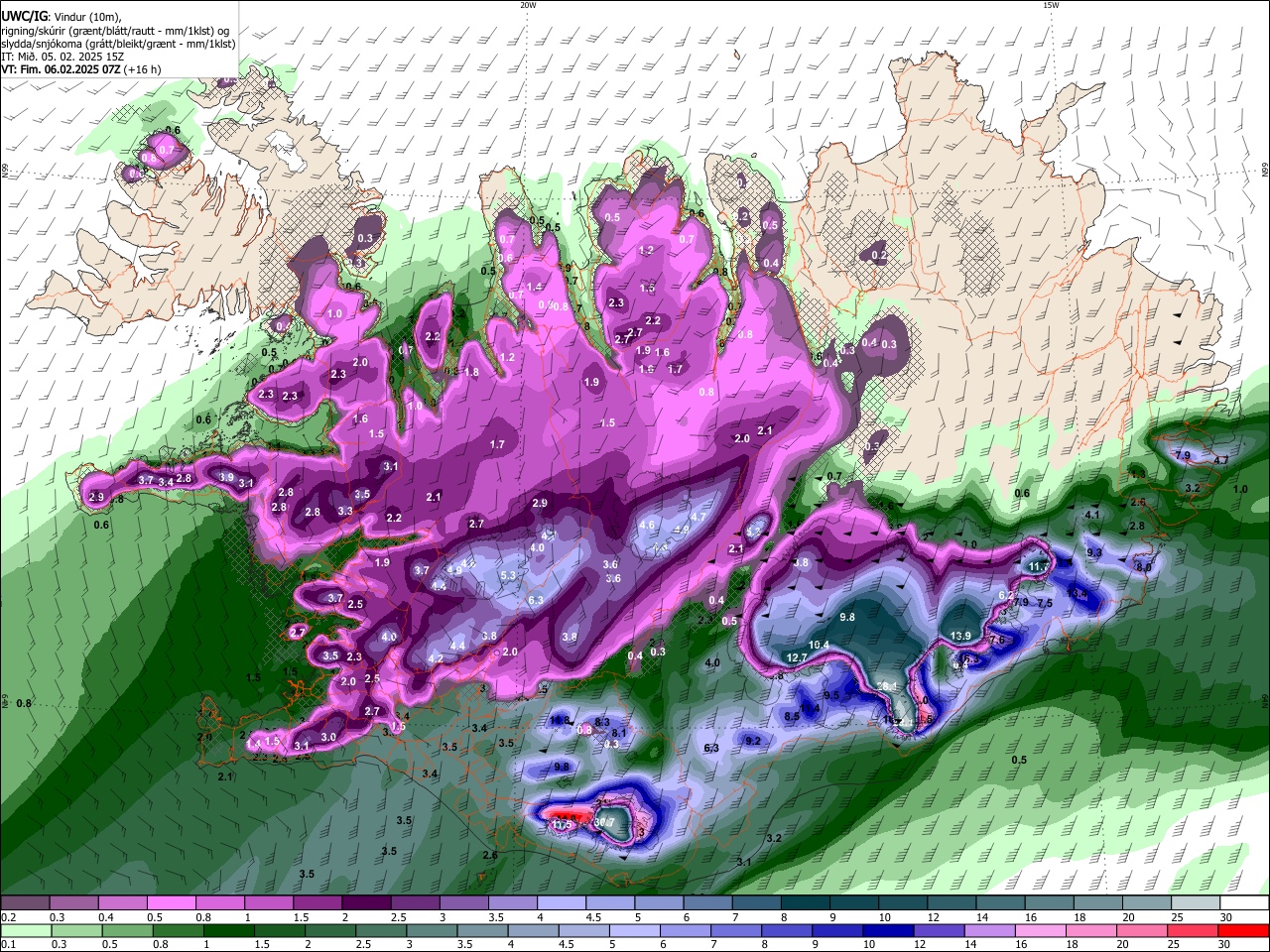Click the 9.2 precipitation value
This screenshot has width=1270, height=952.
click(752, 741)
